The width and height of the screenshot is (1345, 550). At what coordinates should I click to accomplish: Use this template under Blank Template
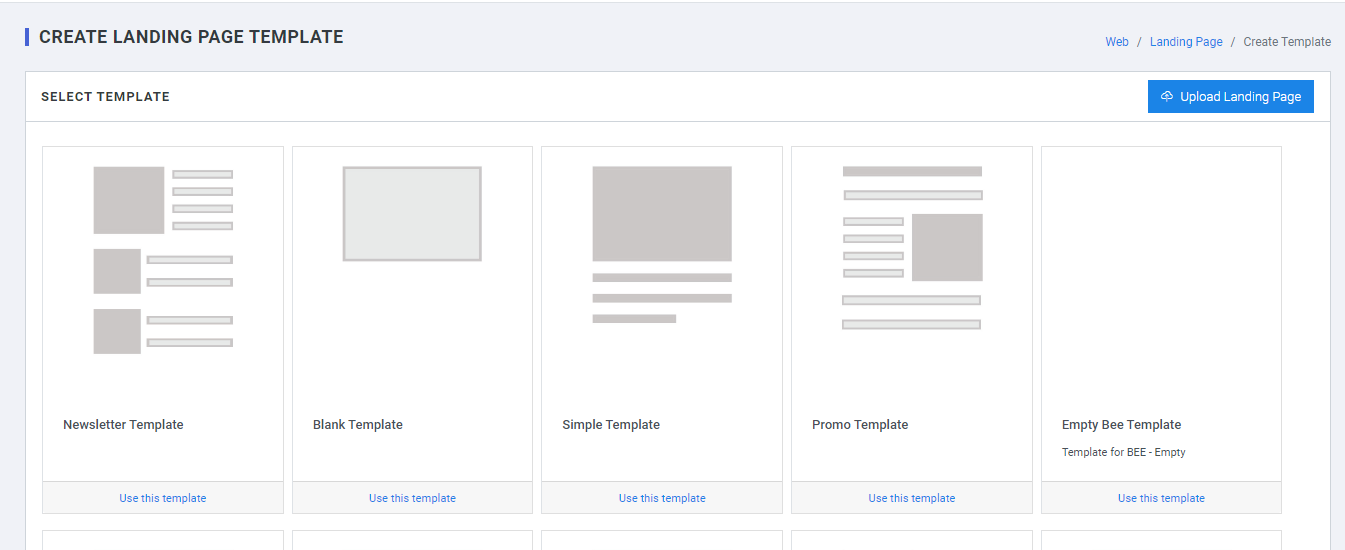click(x=412, y=498)
